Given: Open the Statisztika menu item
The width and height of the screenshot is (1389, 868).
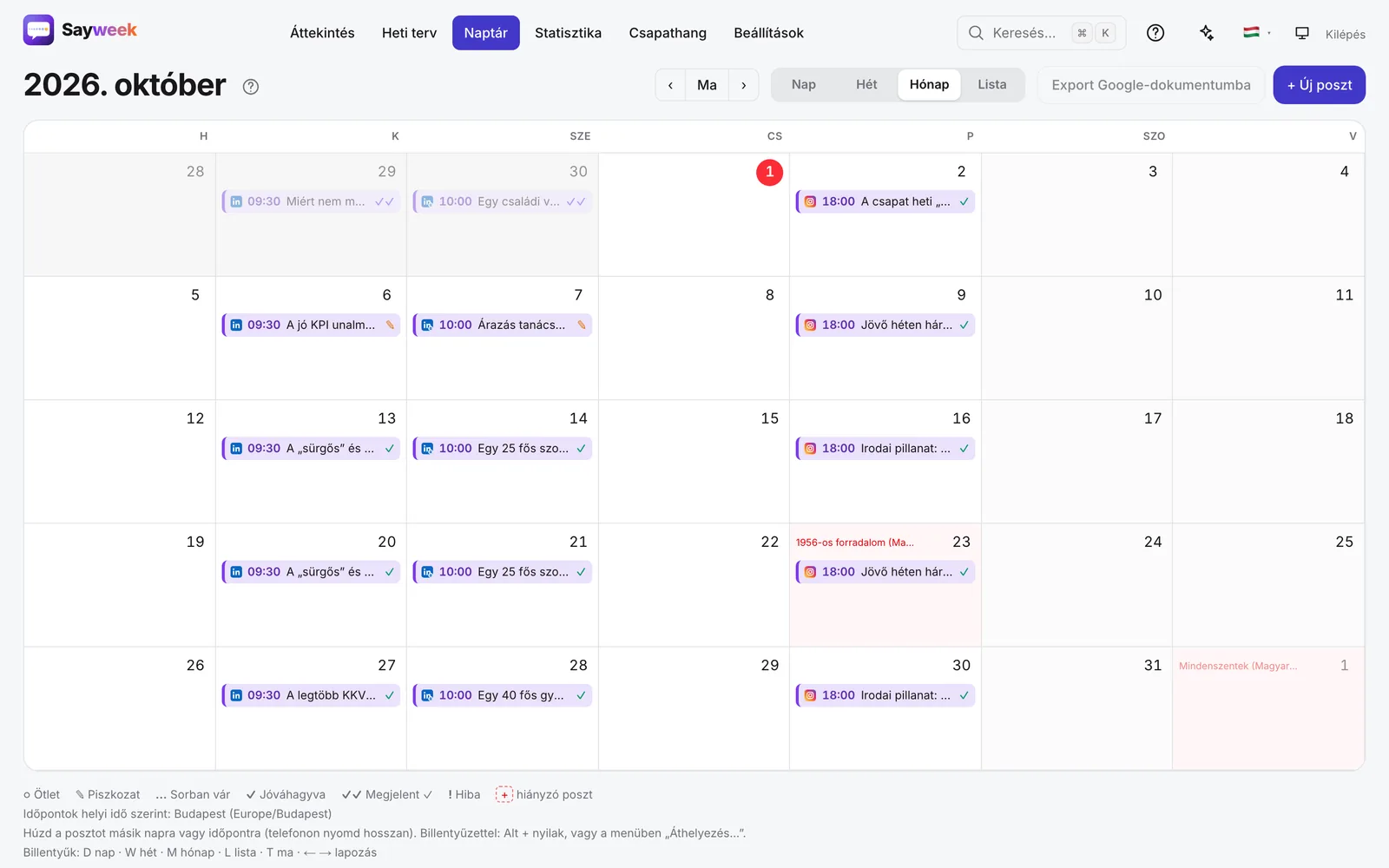Looking at the screenshot, I should coord(568,33).
